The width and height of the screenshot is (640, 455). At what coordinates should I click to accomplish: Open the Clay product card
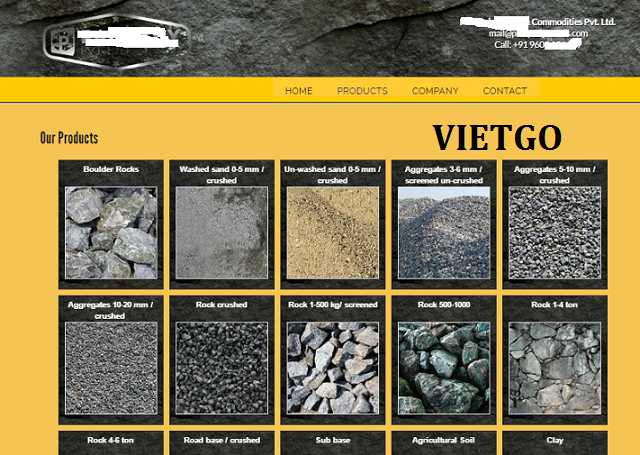(x=555, y=443)
